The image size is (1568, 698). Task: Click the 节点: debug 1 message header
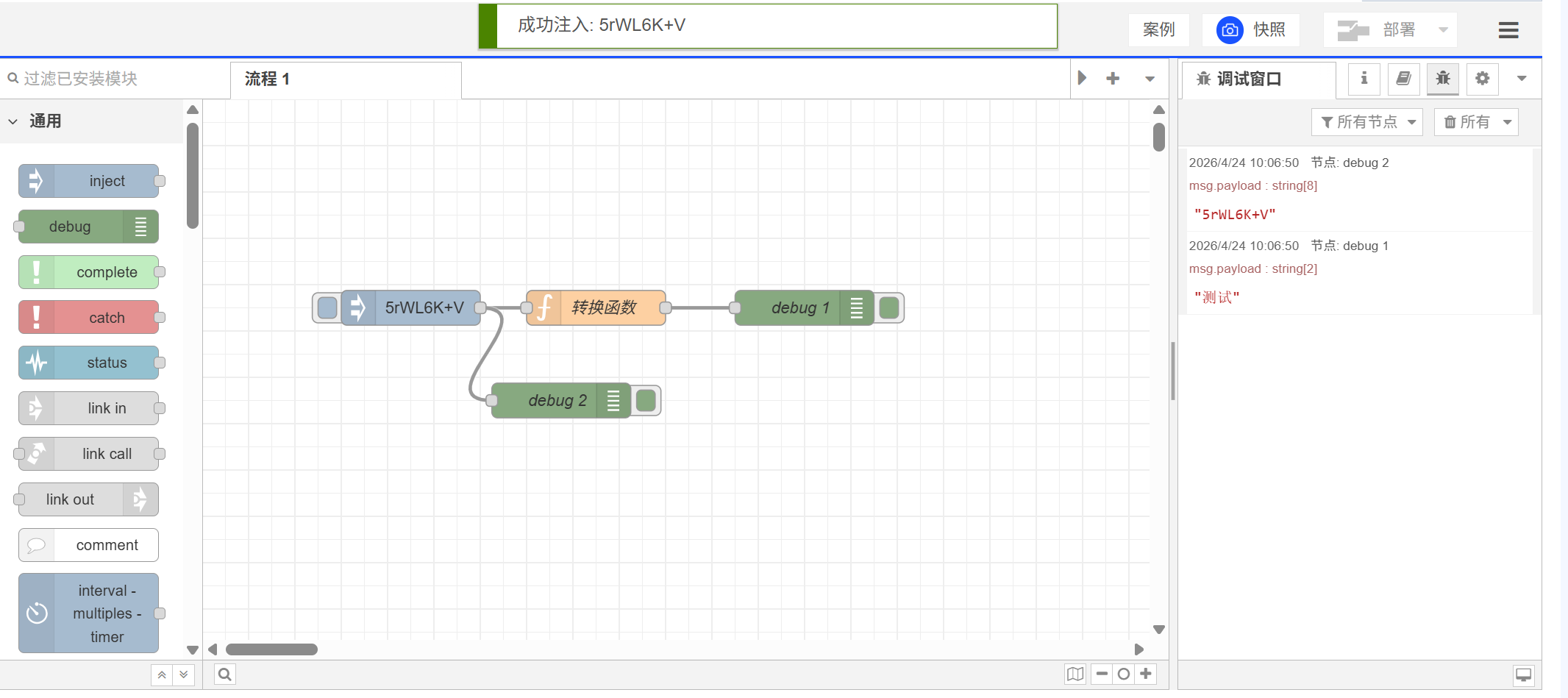click(1350, 246)
